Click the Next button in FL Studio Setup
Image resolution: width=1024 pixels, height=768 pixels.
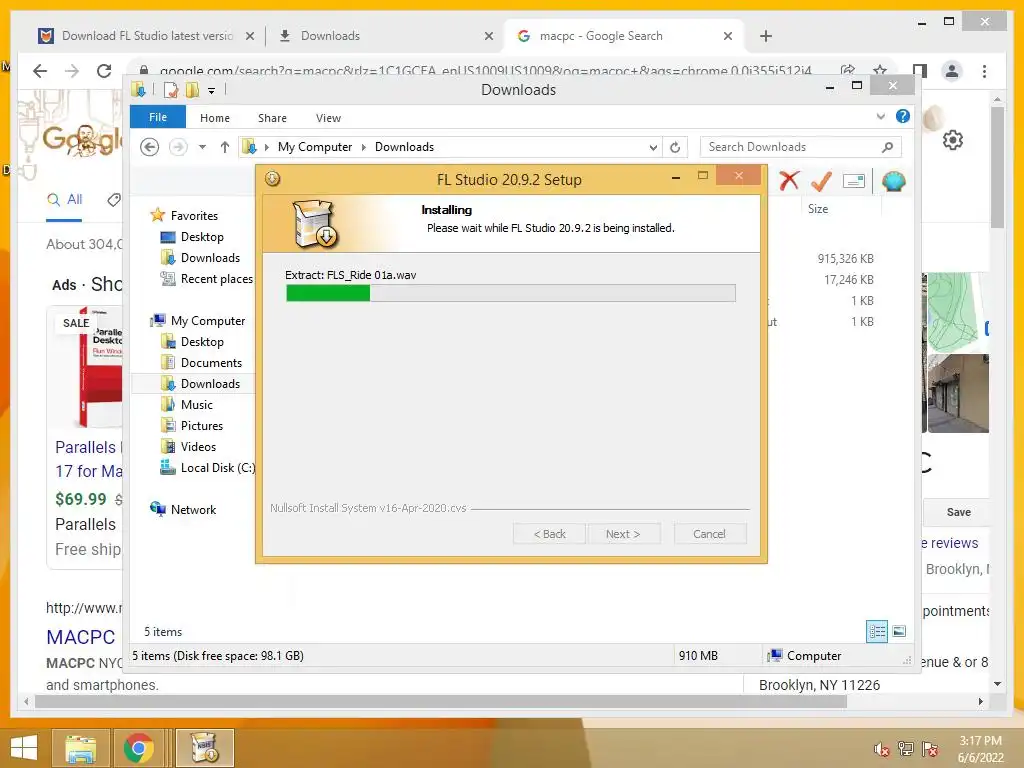[623, 534]
